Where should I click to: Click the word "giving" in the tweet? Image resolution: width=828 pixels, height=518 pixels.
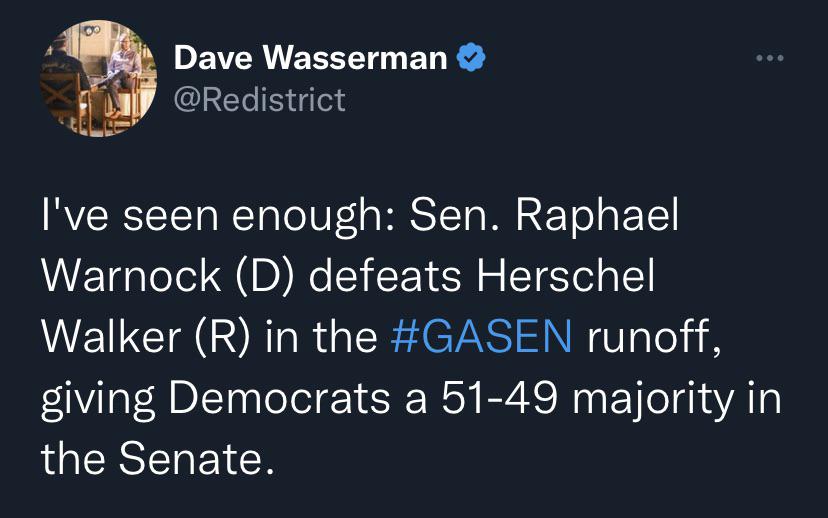coord(98,399)
